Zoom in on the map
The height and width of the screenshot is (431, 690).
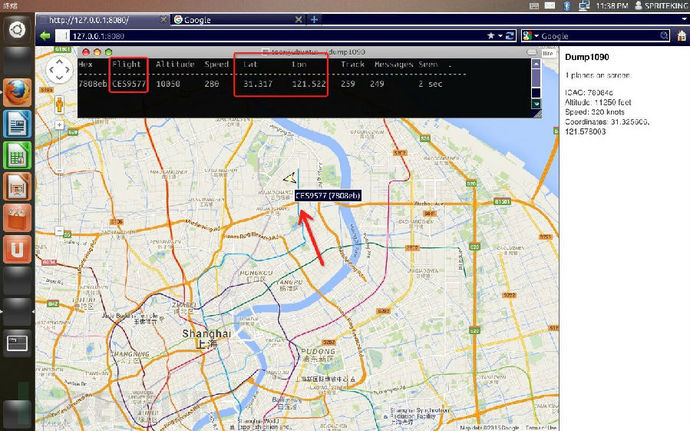pos(59,125)
